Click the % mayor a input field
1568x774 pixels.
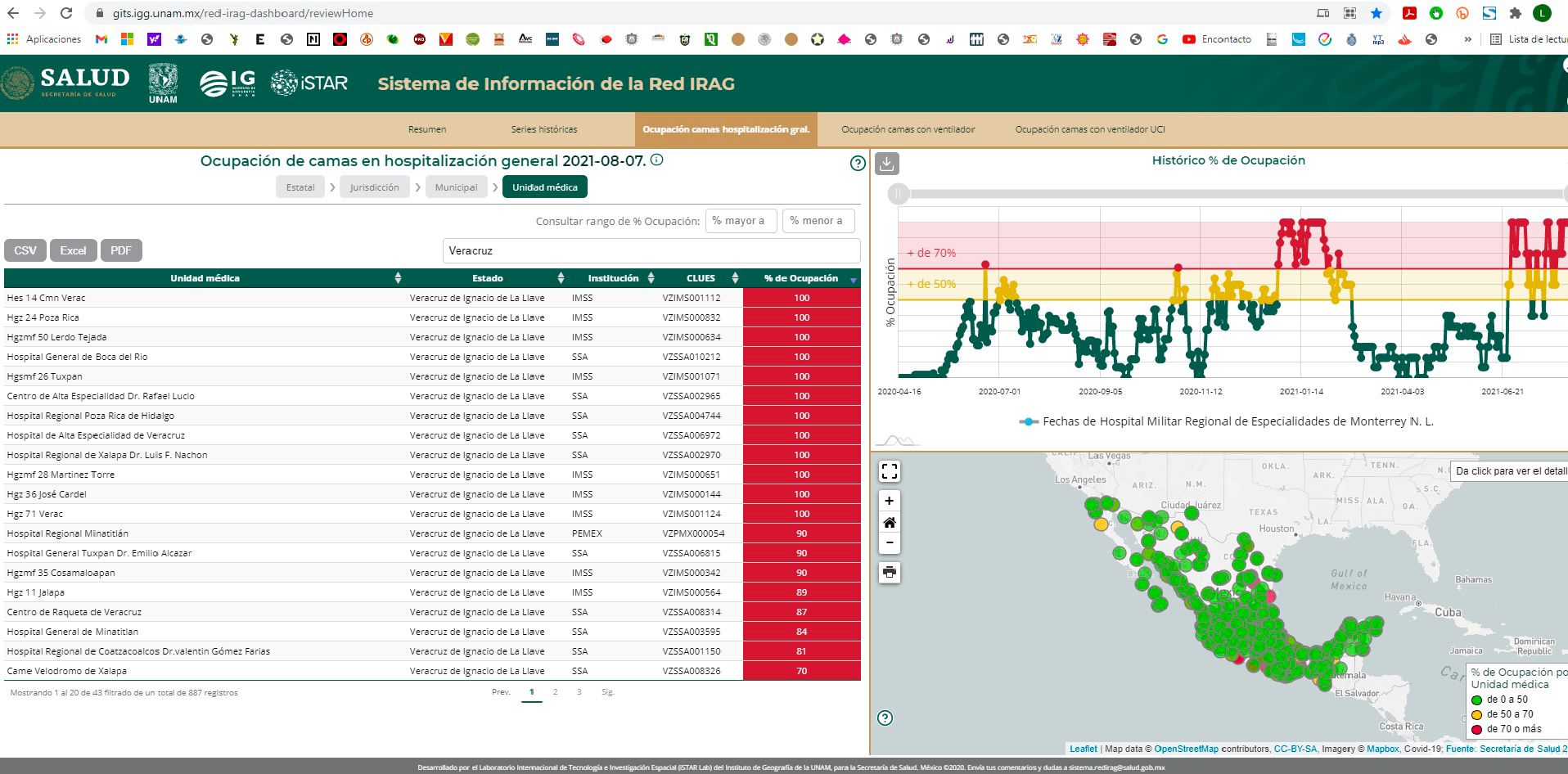pyautogui.click(x=741, y=221)
